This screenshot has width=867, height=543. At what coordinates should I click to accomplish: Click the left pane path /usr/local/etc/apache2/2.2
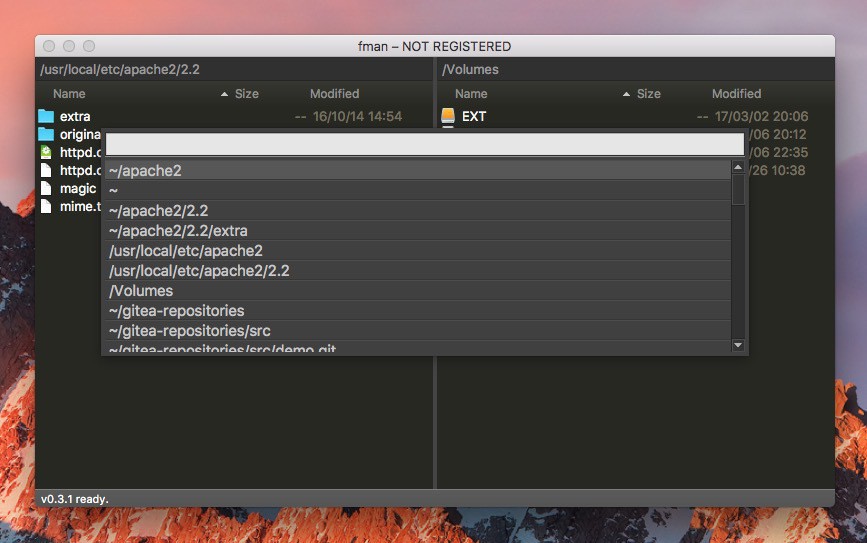tap(120, 70)
